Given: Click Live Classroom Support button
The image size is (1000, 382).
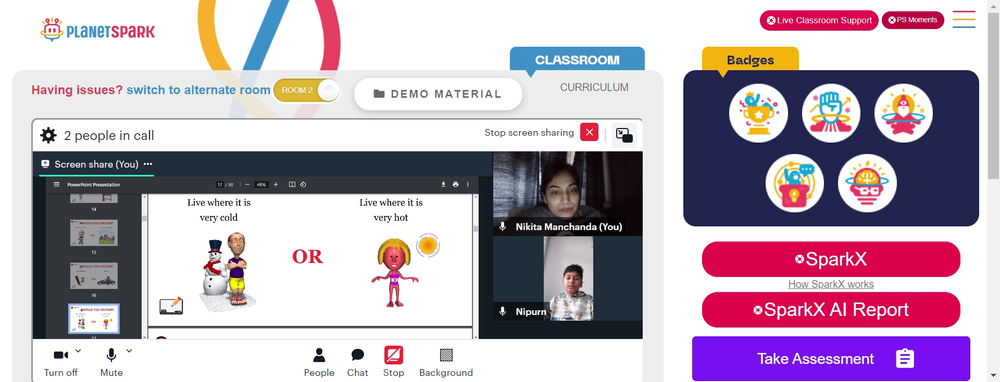Looking at the screenshot, I should click(x=819, y=20).
